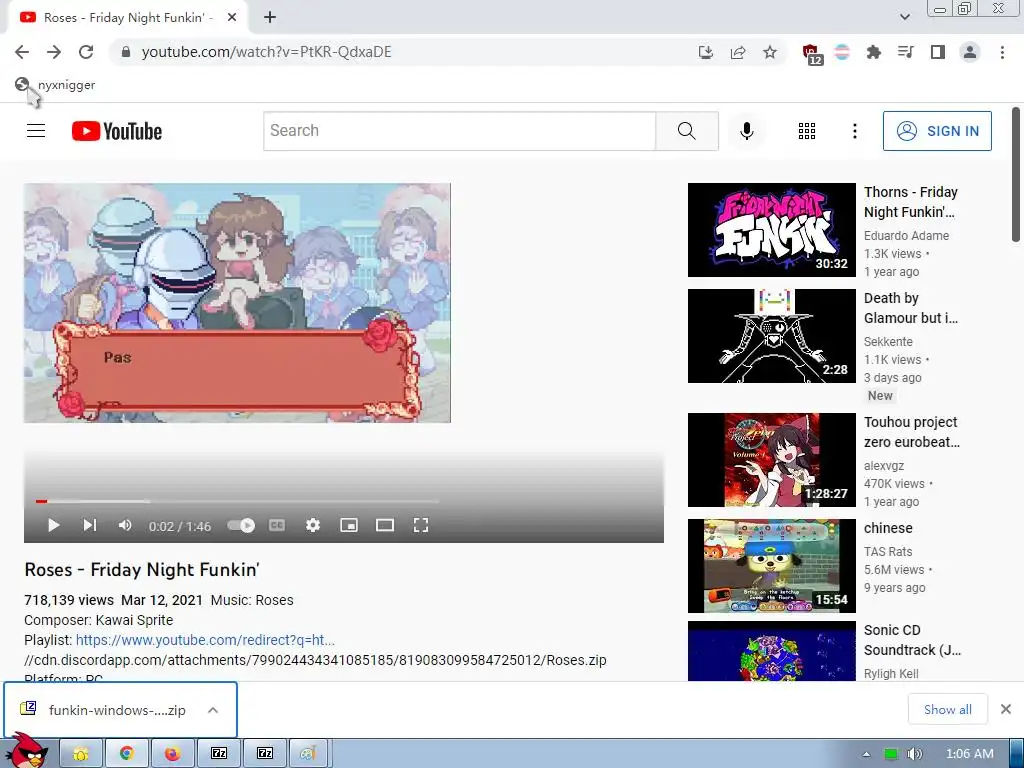Screen dimensions: 1024x768
Task: Click the Eduardo Adame channel name
Action: (x=906, y=236)
